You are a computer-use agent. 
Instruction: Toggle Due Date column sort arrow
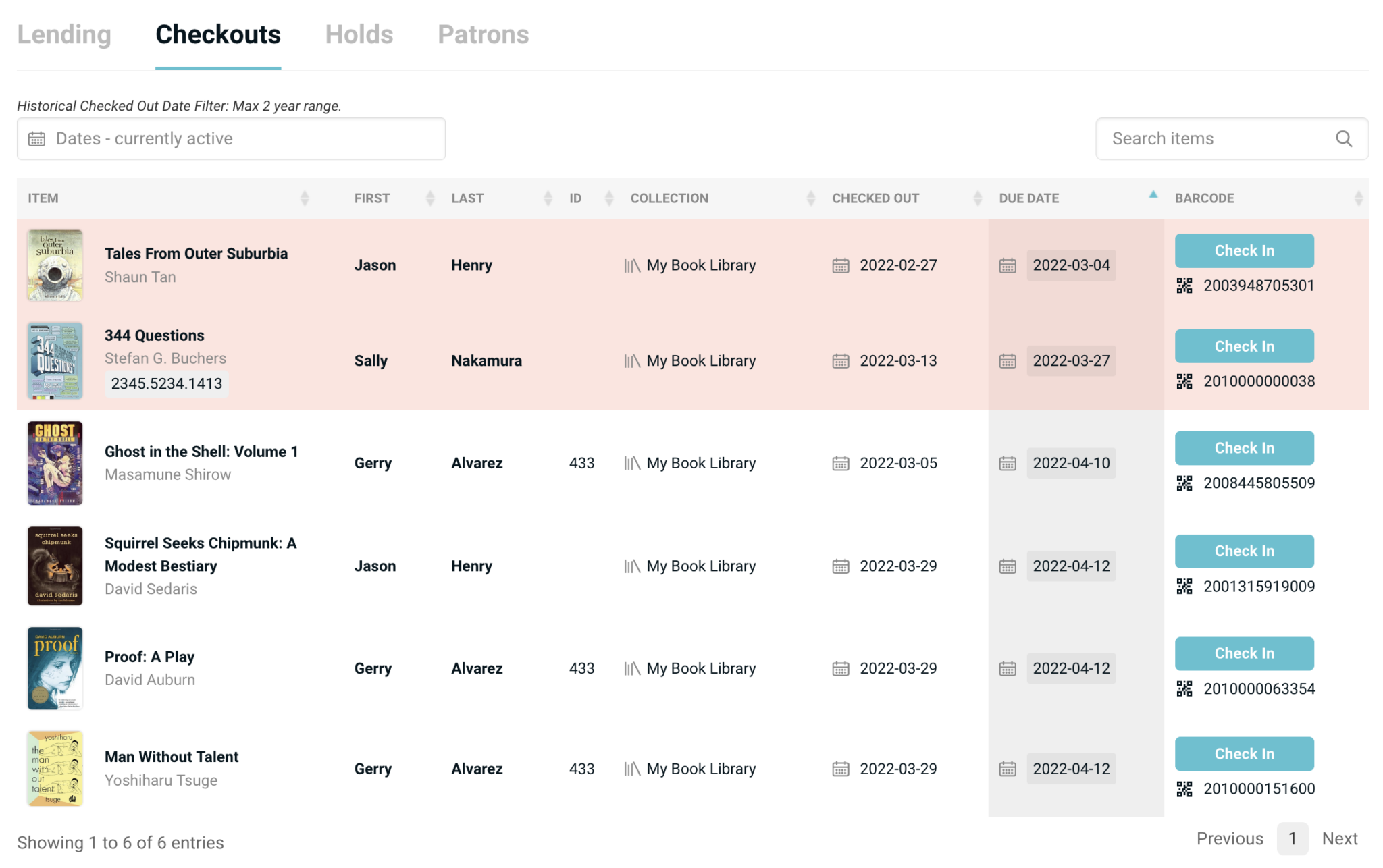[x=1153, y=196]
